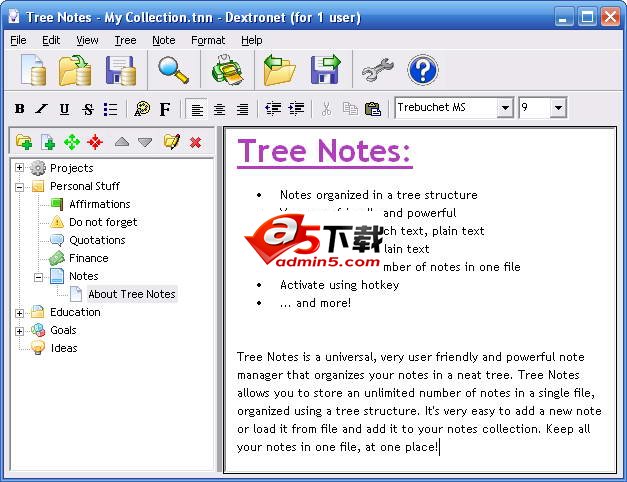Move selected tree item up
Viewport: 627px width, 482px height.
(x=122, y=142)
